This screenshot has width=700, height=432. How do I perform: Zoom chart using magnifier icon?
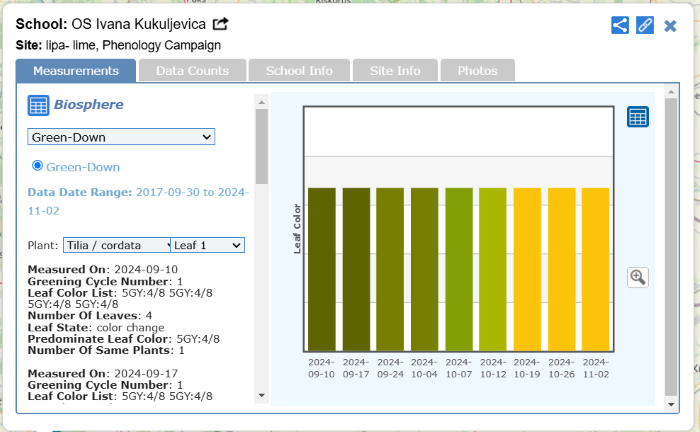637,277
